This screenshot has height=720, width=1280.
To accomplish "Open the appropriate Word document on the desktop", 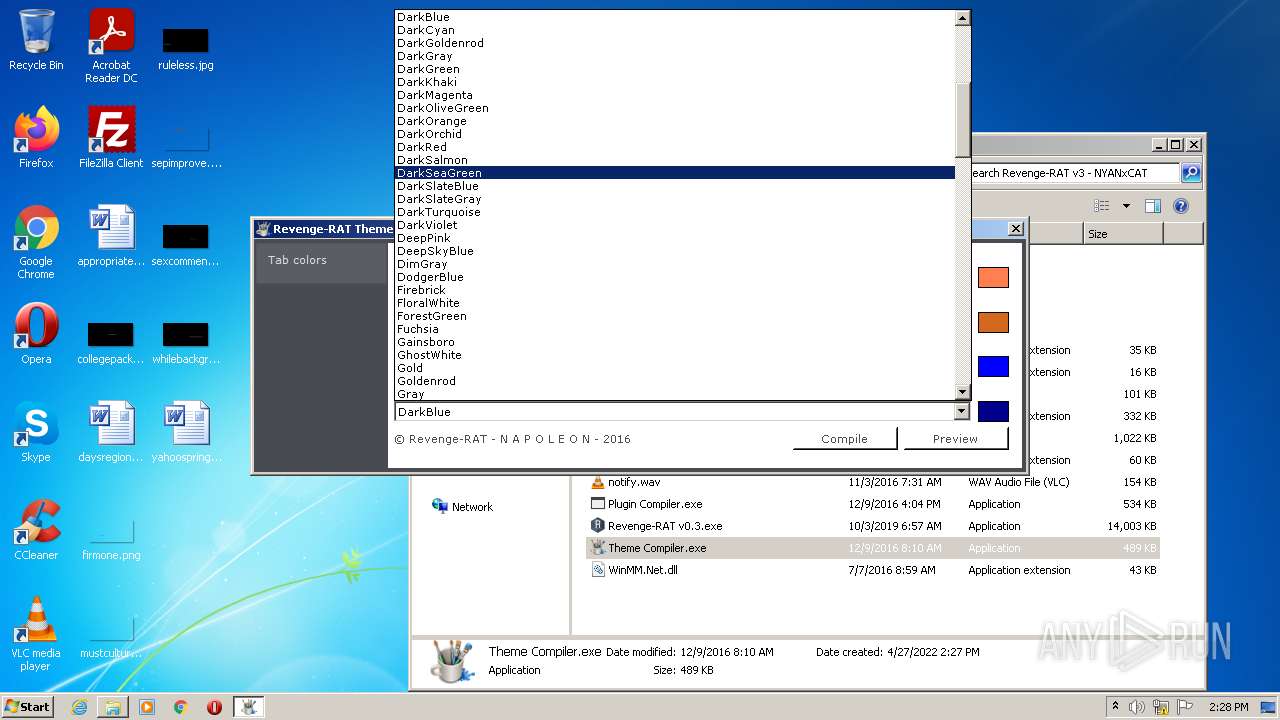I will point(111,236).
